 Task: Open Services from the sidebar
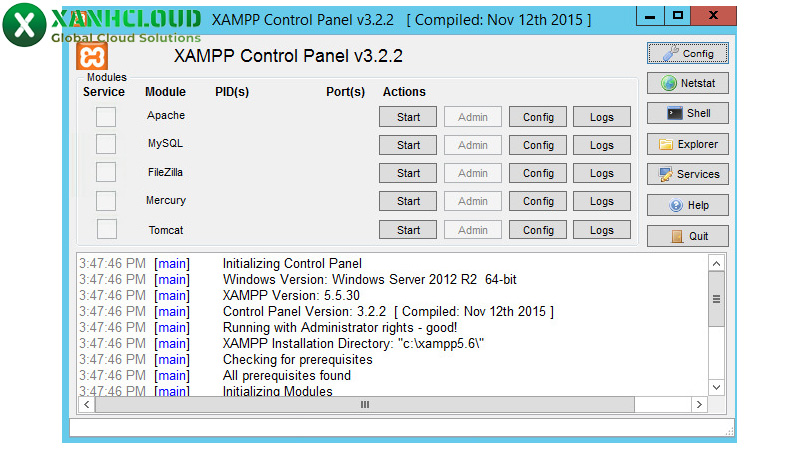pyautogui.click(x=687, y=174)
